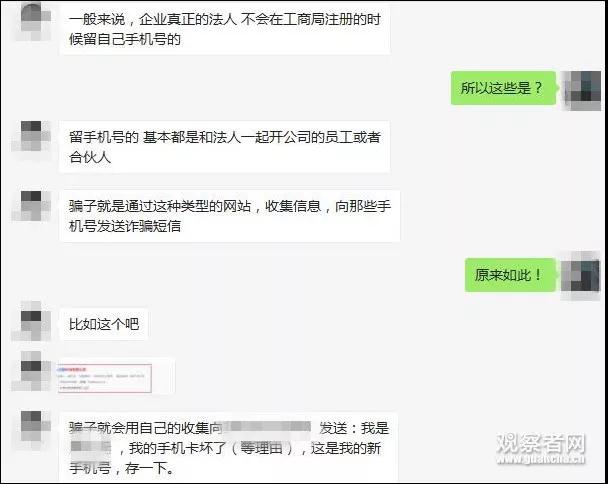Click blurred recipient name in last message
608x484 pixels.
[x=267, y=427]
